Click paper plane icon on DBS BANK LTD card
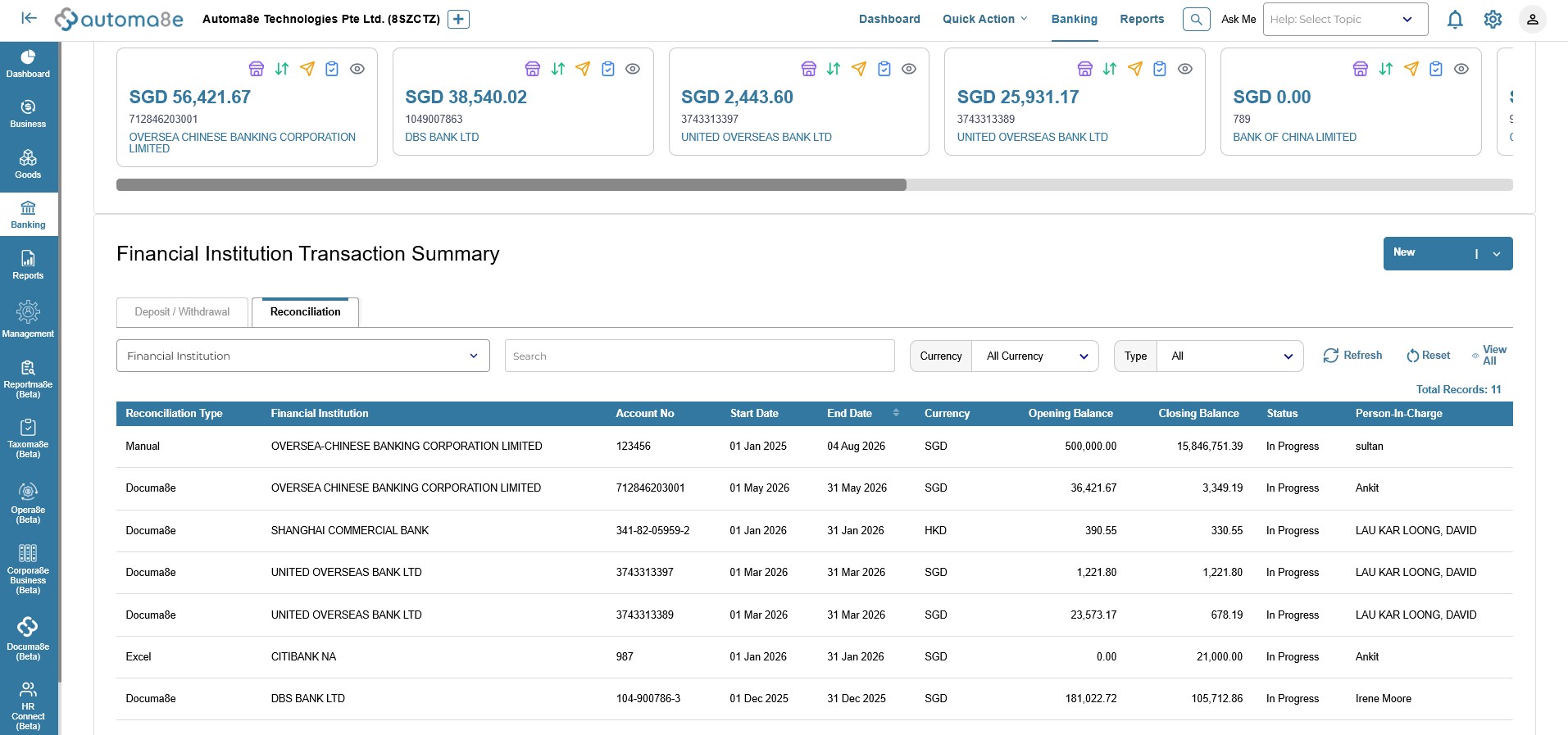 [583, 69]
